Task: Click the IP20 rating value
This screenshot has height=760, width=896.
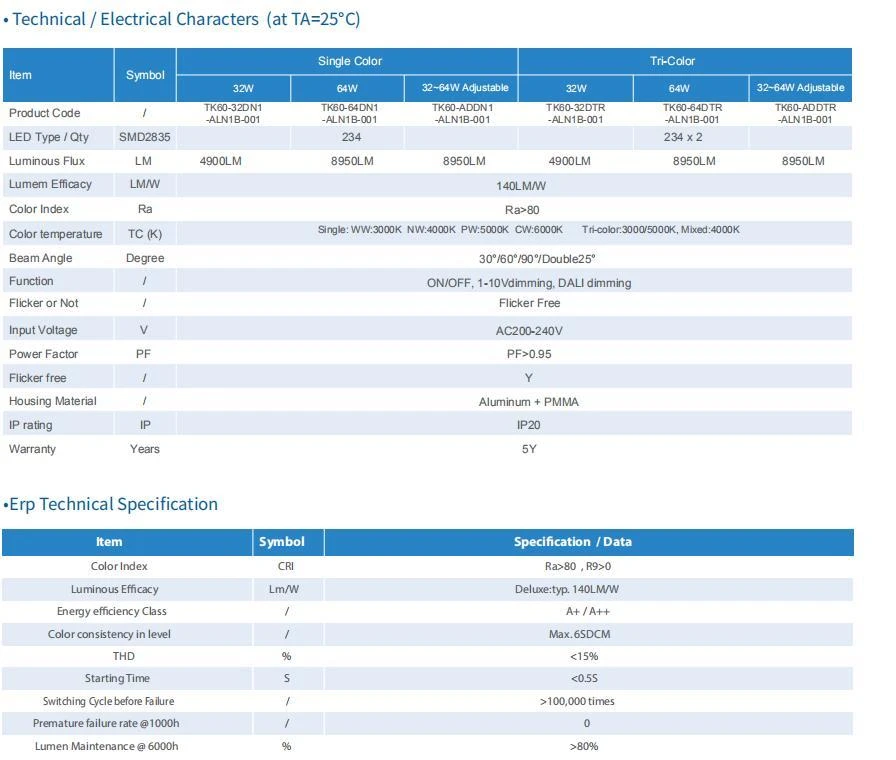Action: 529,425
